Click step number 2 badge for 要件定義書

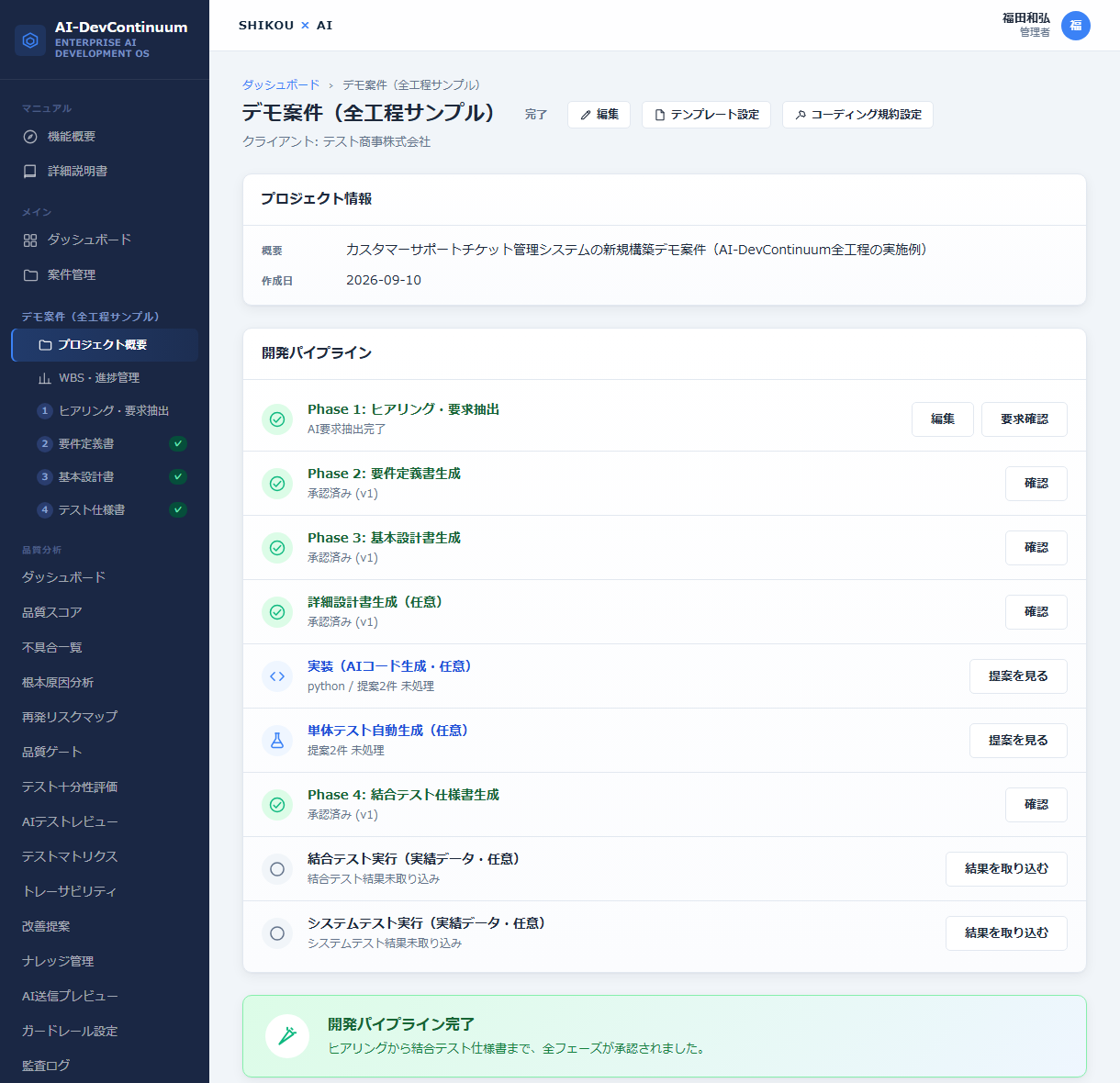[44, 444]
